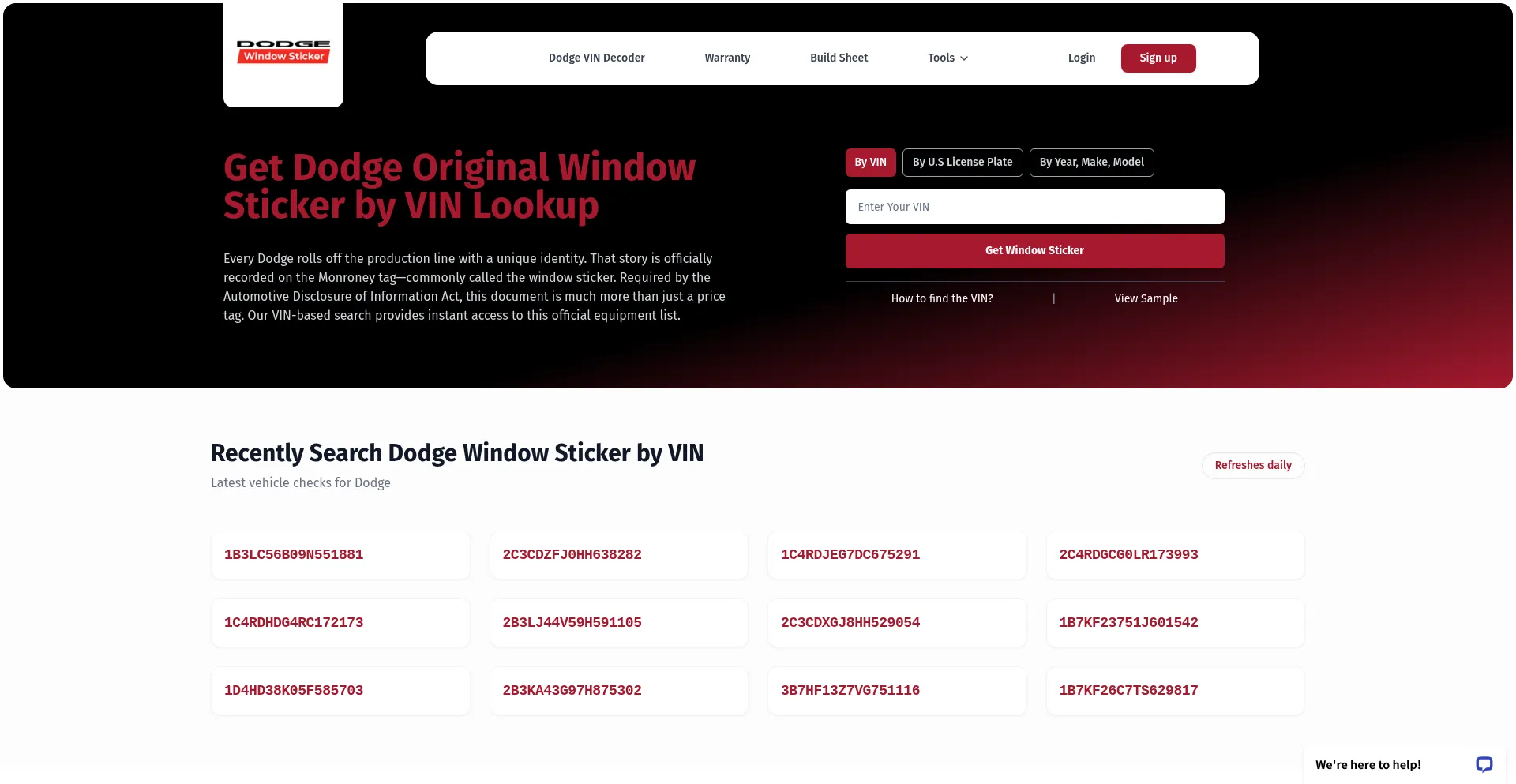Open VIN 1D4HD38K05F585703 card

pos(340,691)
